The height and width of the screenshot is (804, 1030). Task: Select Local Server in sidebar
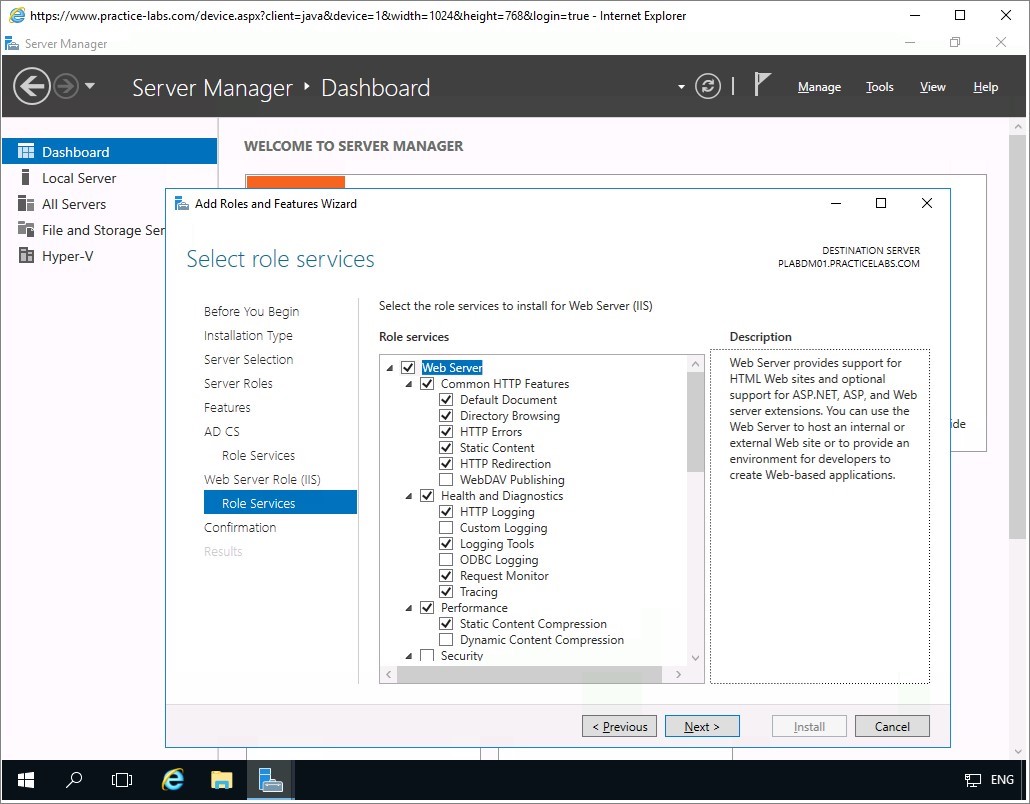(79, 178)
